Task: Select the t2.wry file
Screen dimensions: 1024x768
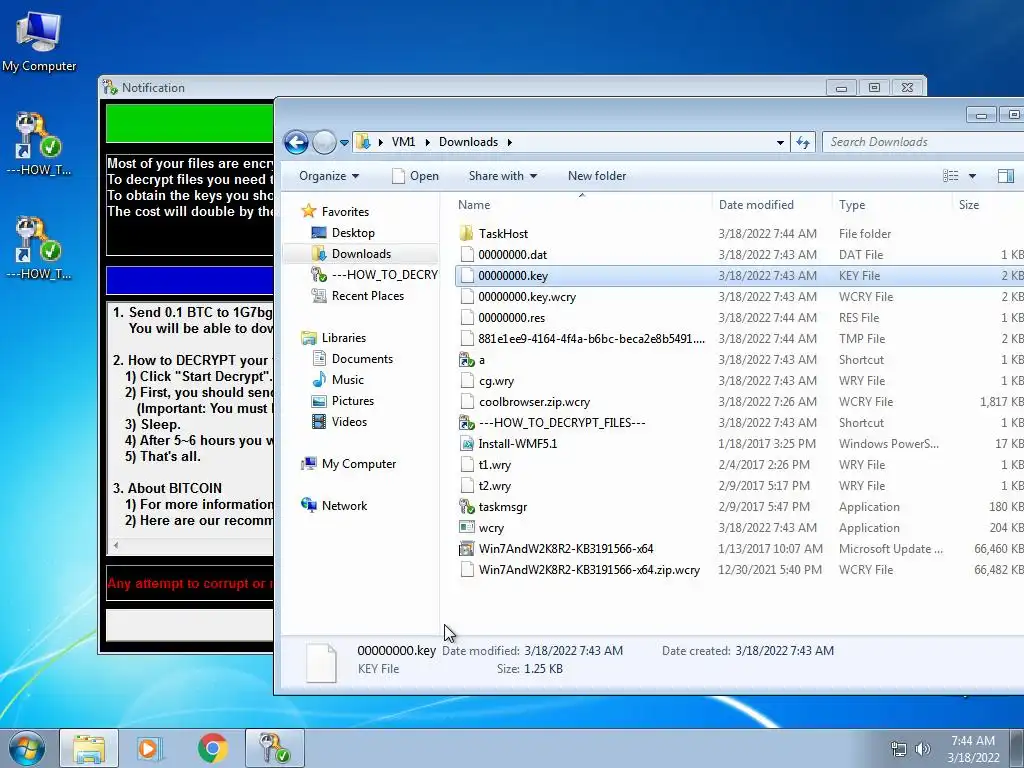Action: (494, 486)
